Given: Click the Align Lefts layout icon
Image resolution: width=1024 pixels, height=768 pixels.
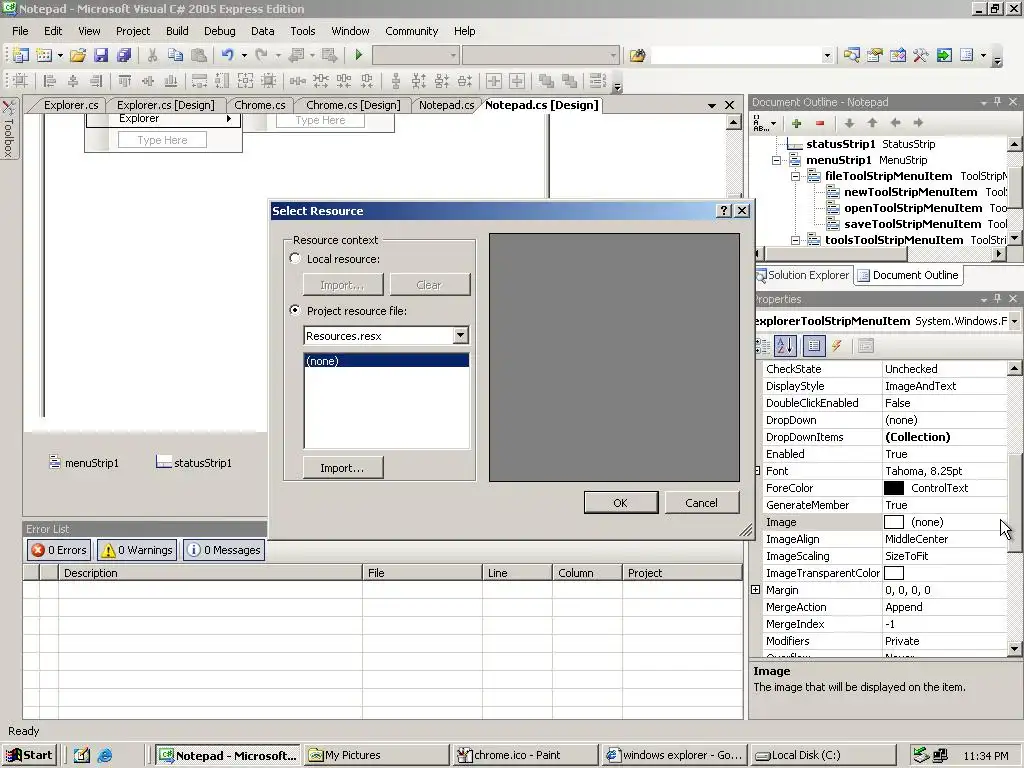Looking at the screenshot, I should pyautogui.click(x=50, y=81).
